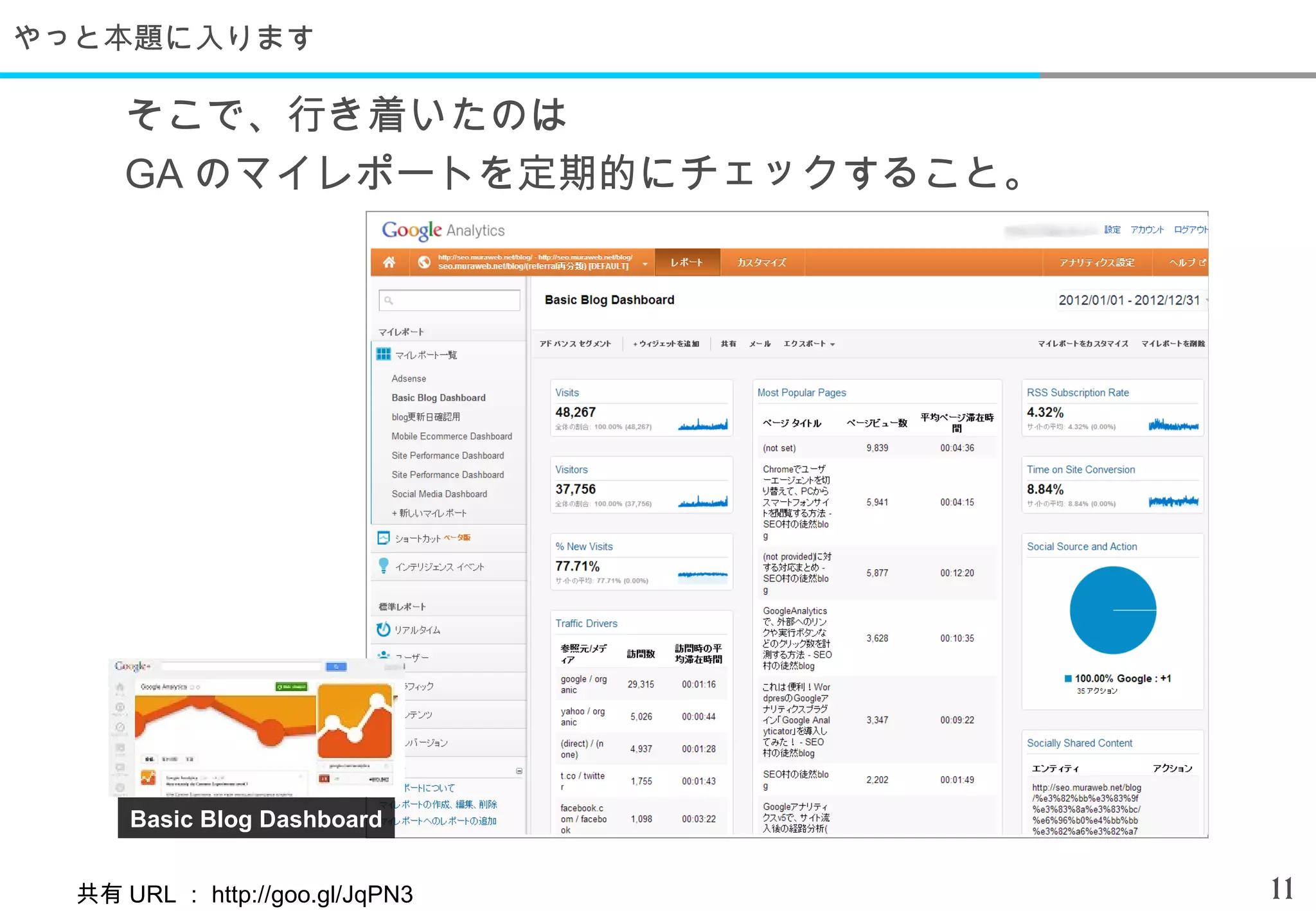Open the エクスポート dropdown
The image size is (1316, 911).
coord(809,344)
